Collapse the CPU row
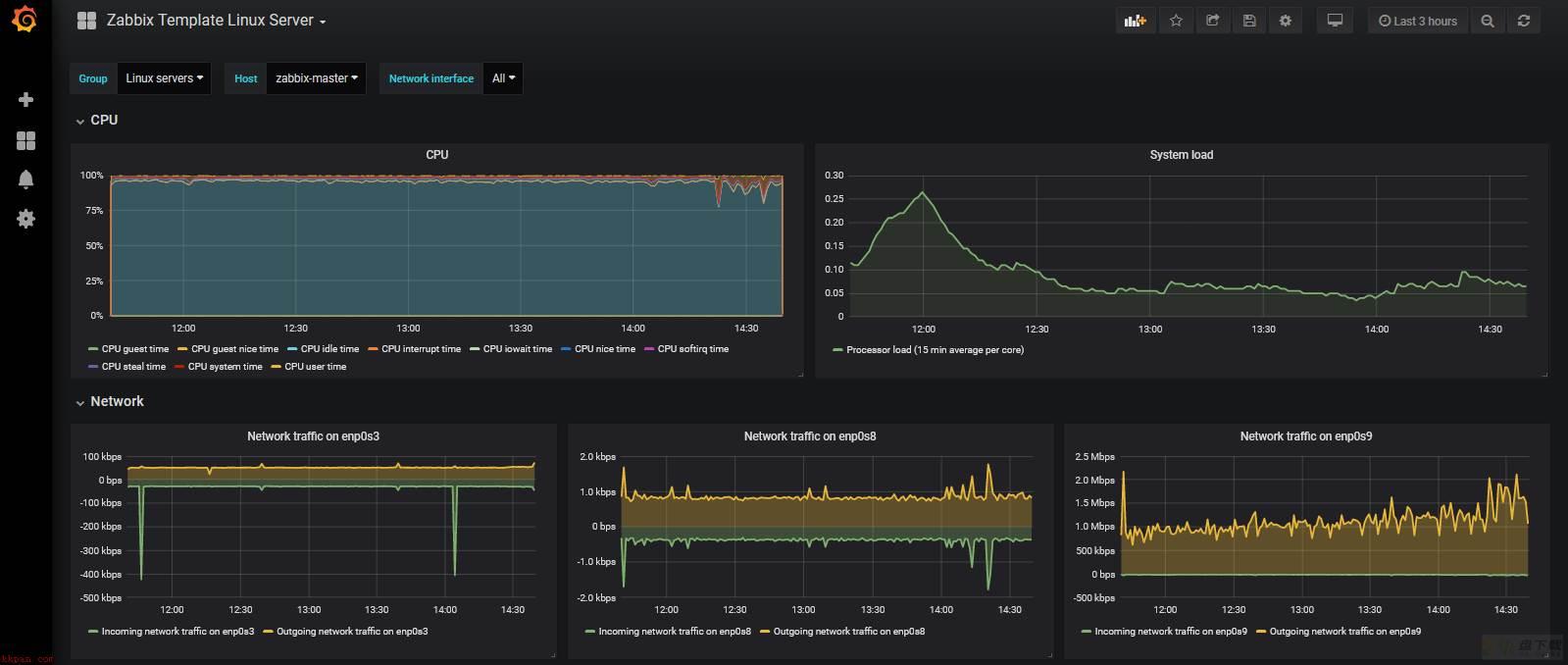 point(97,120)
